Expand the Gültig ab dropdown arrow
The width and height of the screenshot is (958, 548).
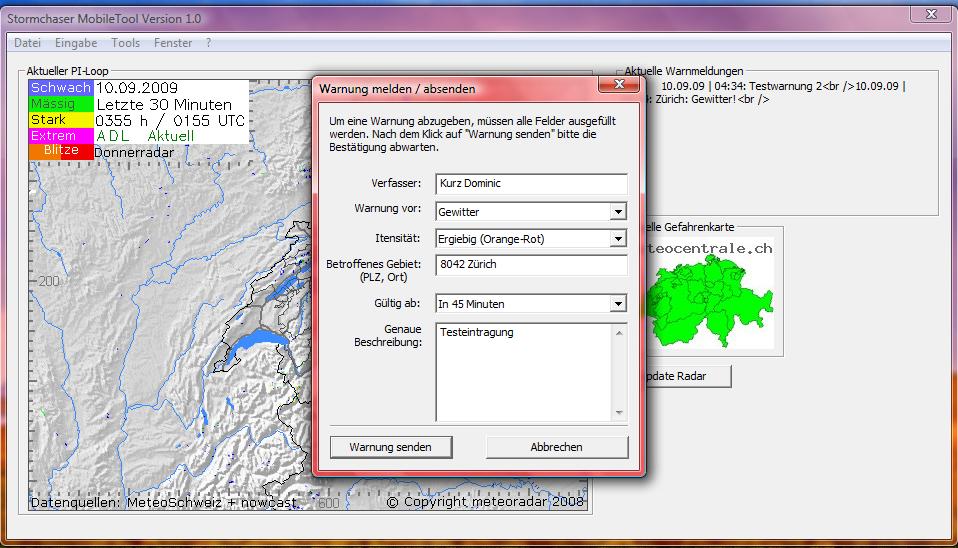[618, 304]
